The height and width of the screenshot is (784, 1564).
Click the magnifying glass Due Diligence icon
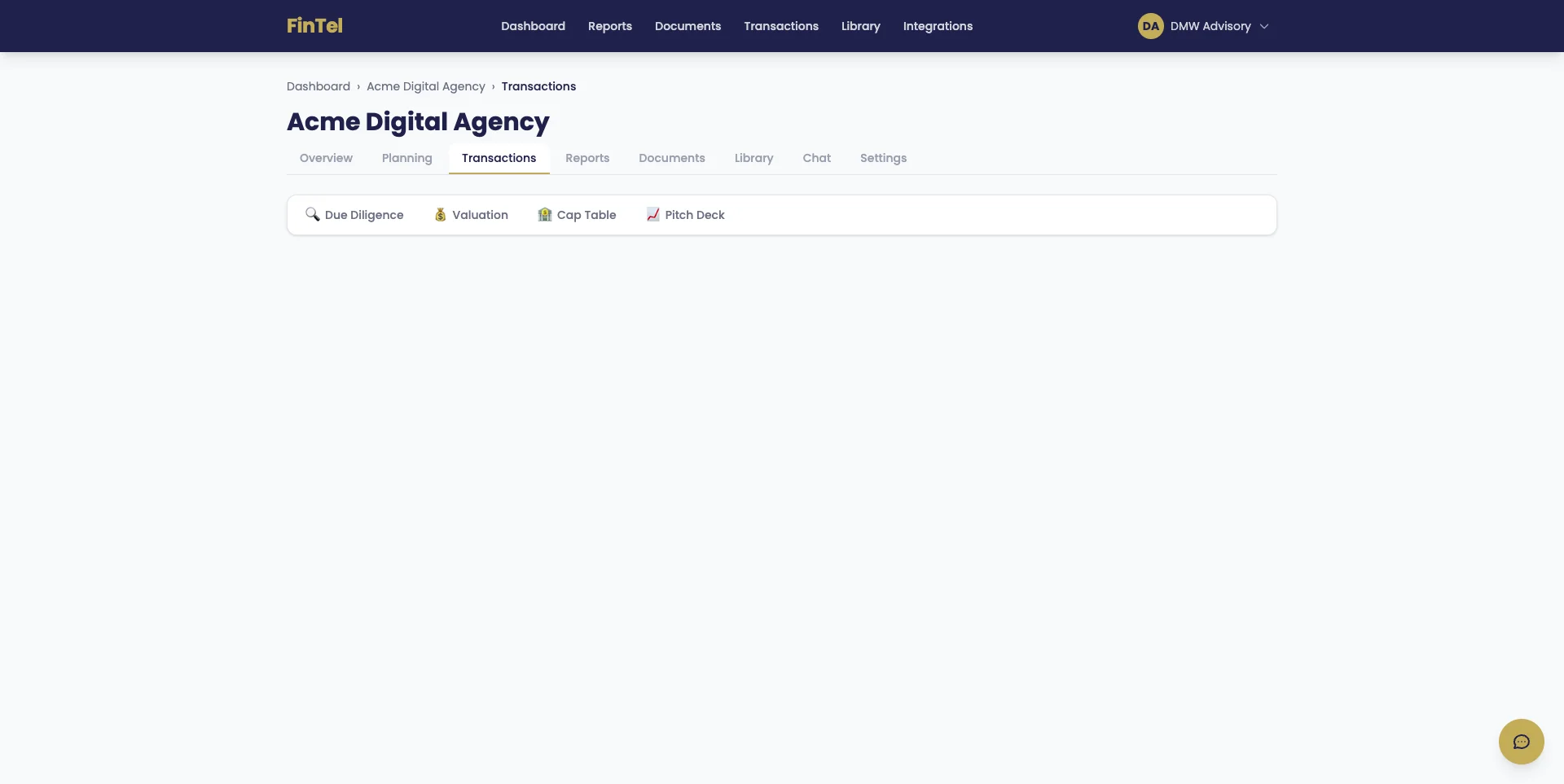pyautogui.click(x=312, y=214)
